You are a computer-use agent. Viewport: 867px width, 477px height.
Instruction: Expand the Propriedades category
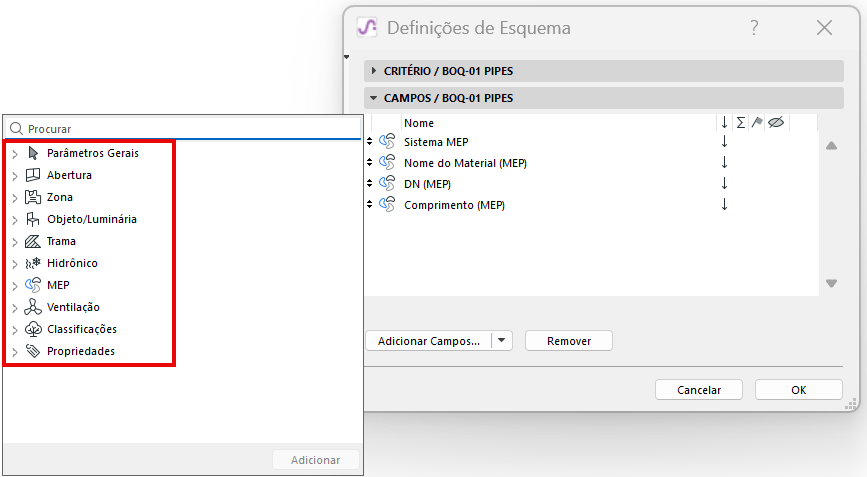(x=15, y=352)
